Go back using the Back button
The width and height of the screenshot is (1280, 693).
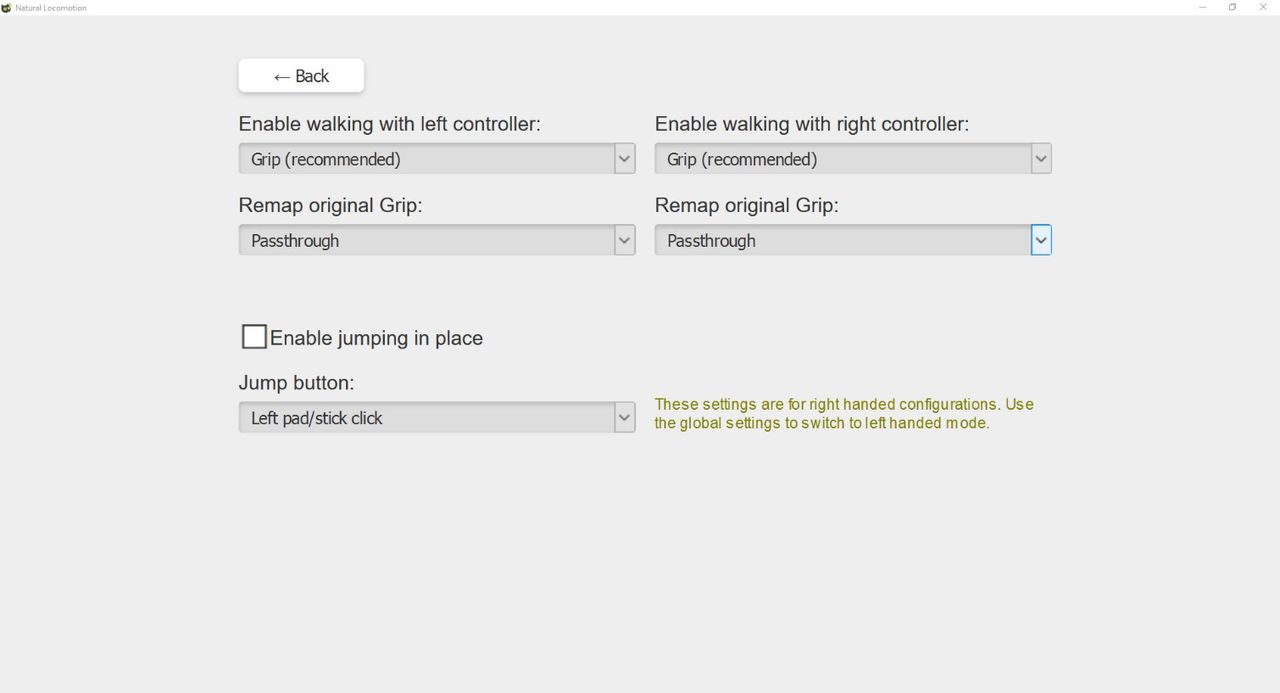[301, 76]
